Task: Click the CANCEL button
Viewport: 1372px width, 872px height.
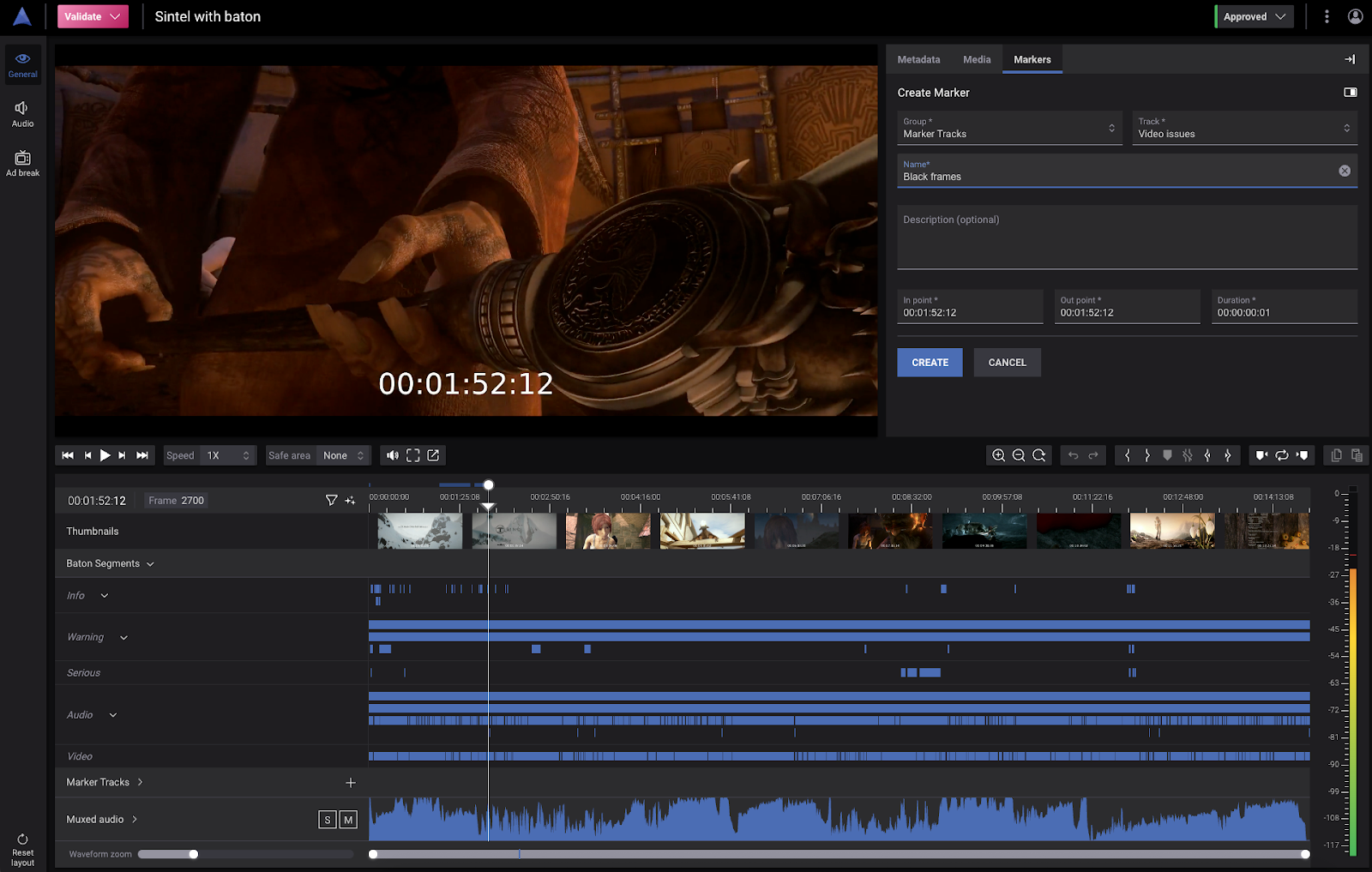Action: [1007, 363]
